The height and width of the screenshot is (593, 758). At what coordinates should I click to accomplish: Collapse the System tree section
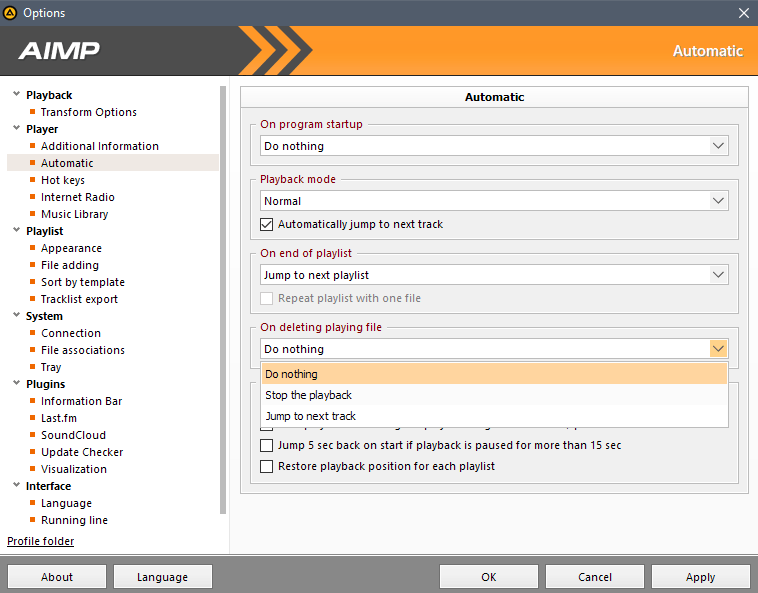[x=16, y=315]
